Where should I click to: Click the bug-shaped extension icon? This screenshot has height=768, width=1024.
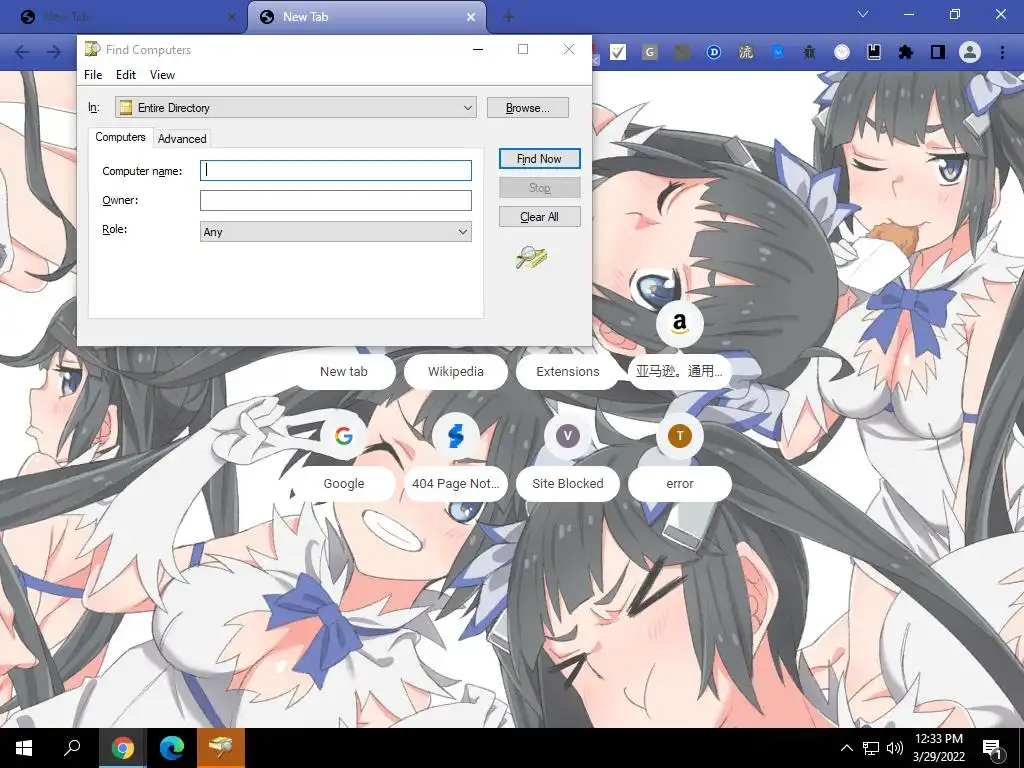coord(809,52)
